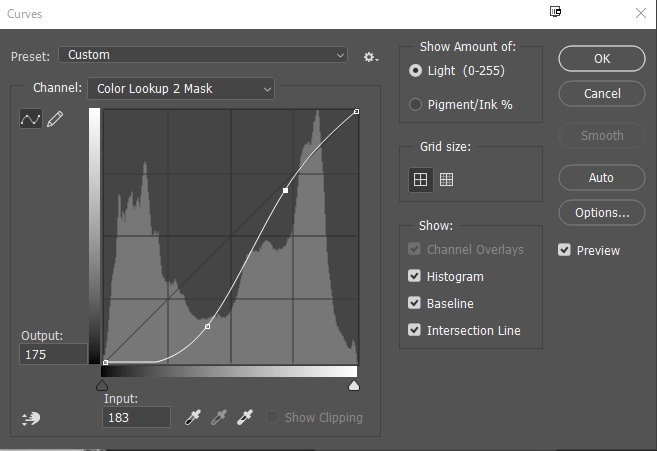This screenshot has height=451, width=657.
Task: Choose the detailed 10x10 grid size
Action: (x=446, y=179)
